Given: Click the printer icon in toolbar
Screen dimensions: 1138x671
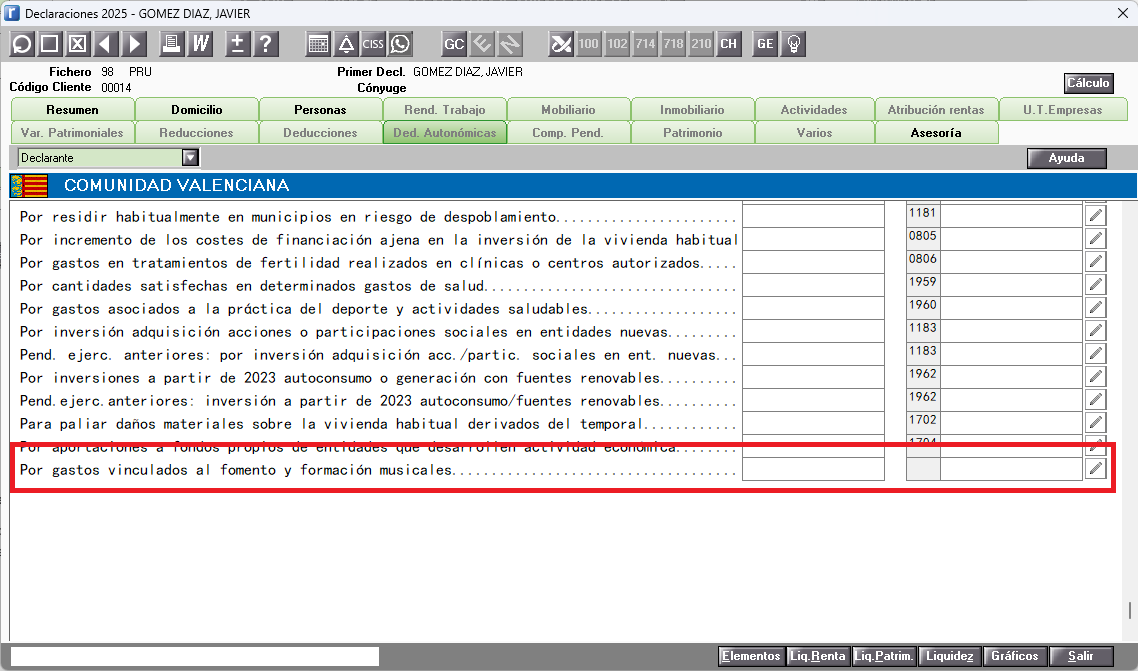Looking at the screenshot, I should (171, 44).
